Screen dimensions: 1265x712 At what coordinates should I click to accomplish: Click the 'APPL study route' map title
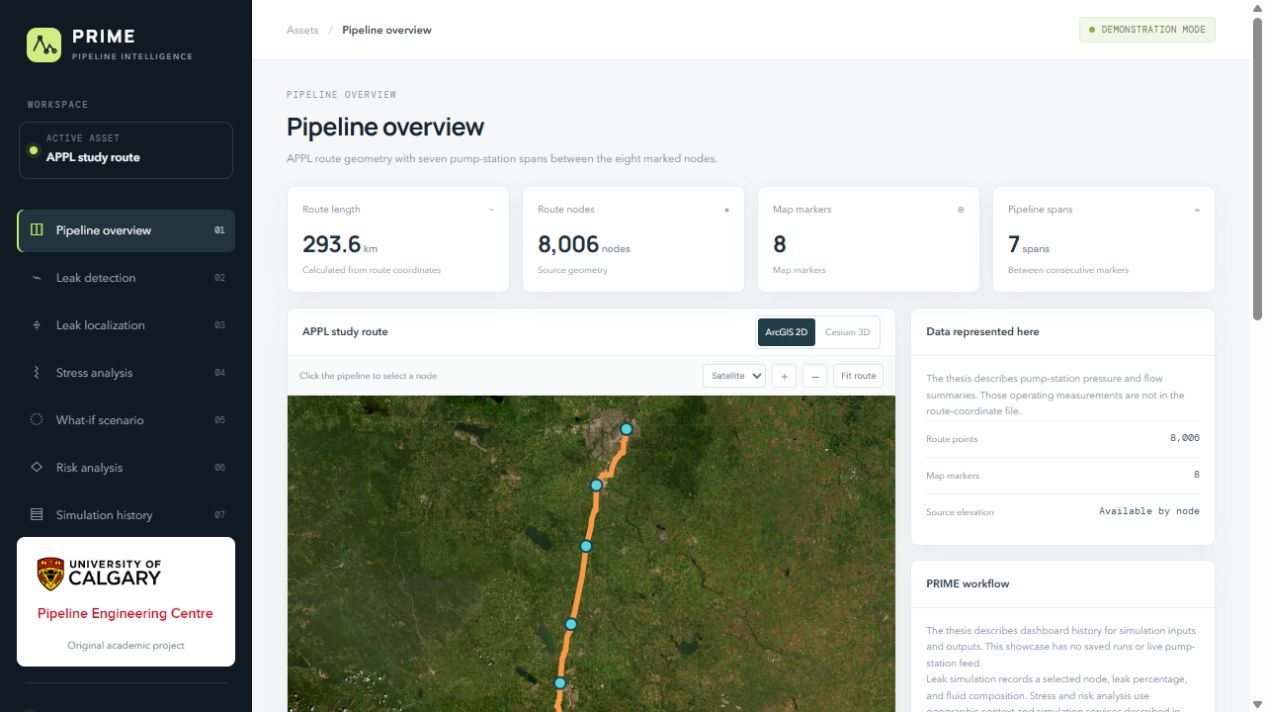point(345,332)
